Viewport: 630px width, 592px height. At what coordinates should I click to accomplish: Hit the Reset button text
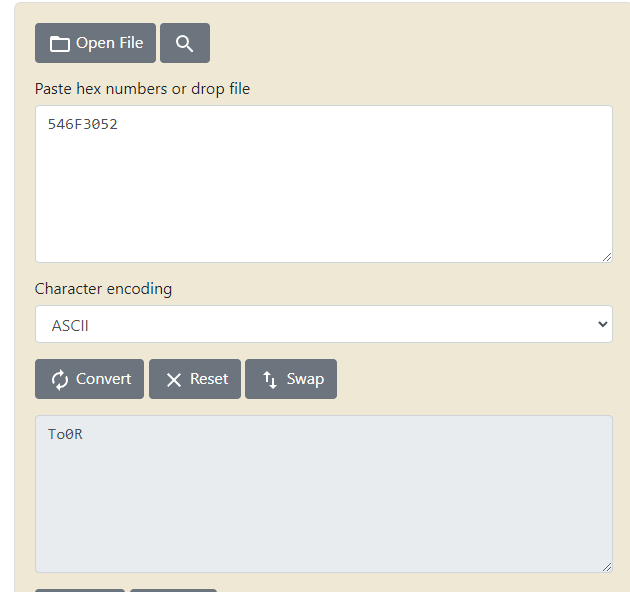[x=209, y=379]
